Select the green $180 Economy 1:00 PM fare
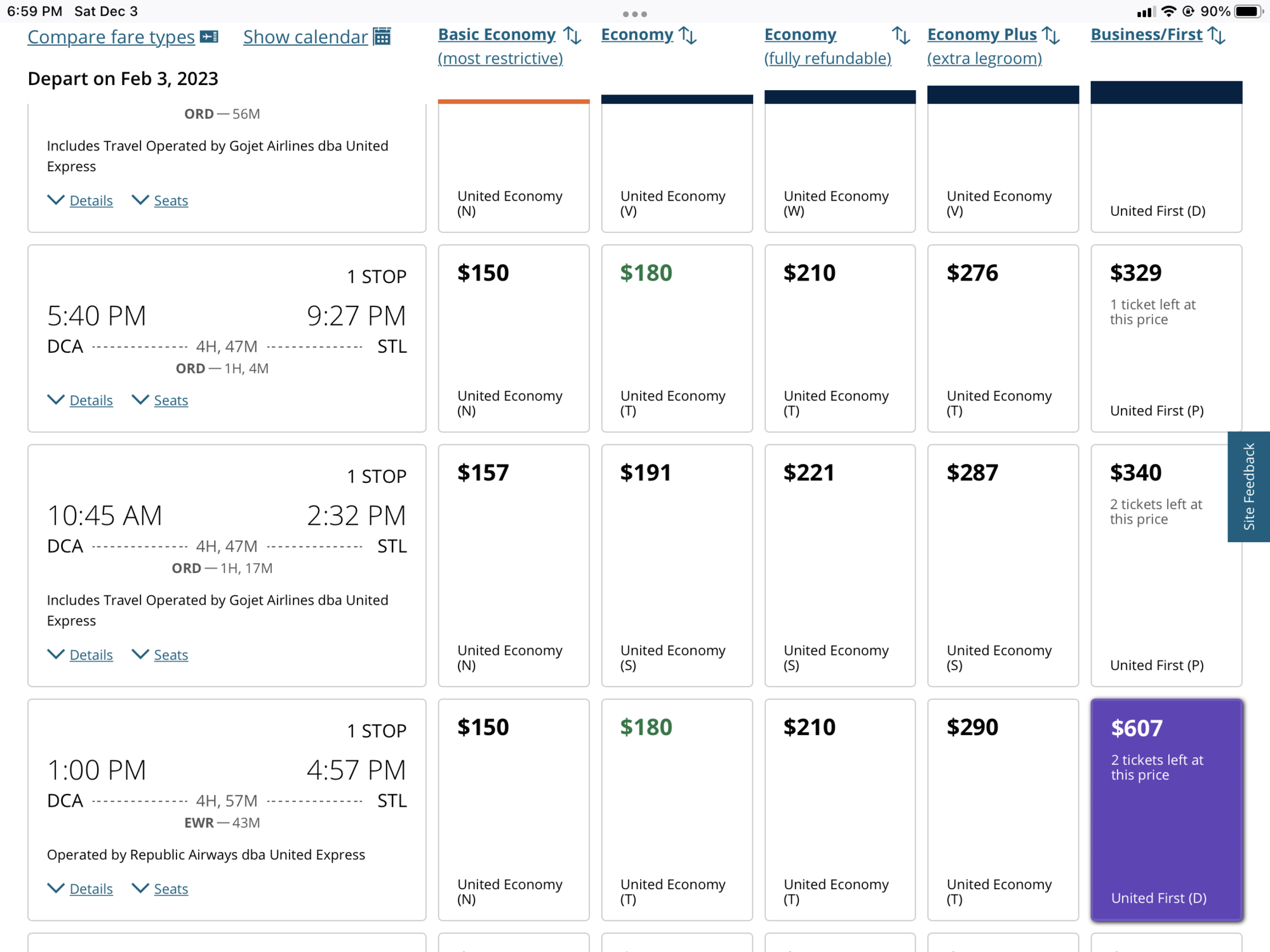 coord(677,810)
